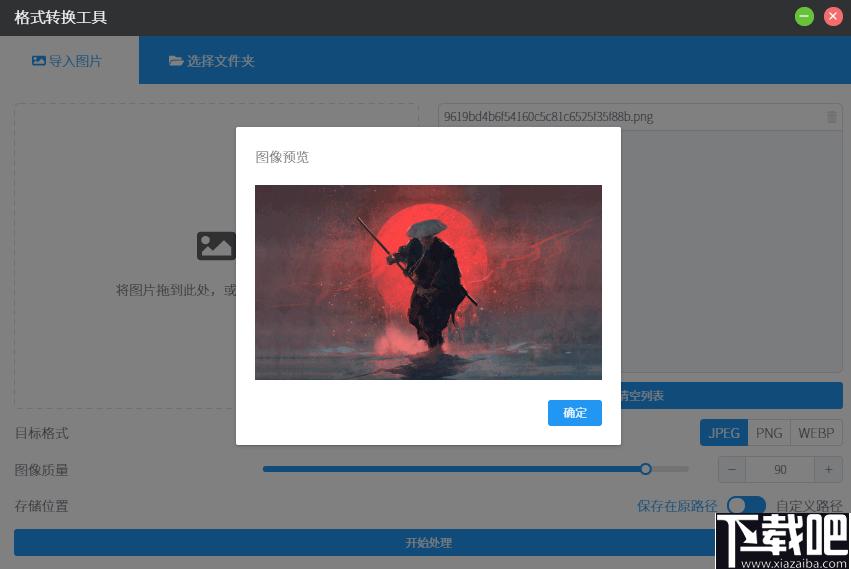The width and height of the screenshot is (851, 569).
Task: Click the 存储位置 label
Action: (42, 506)
